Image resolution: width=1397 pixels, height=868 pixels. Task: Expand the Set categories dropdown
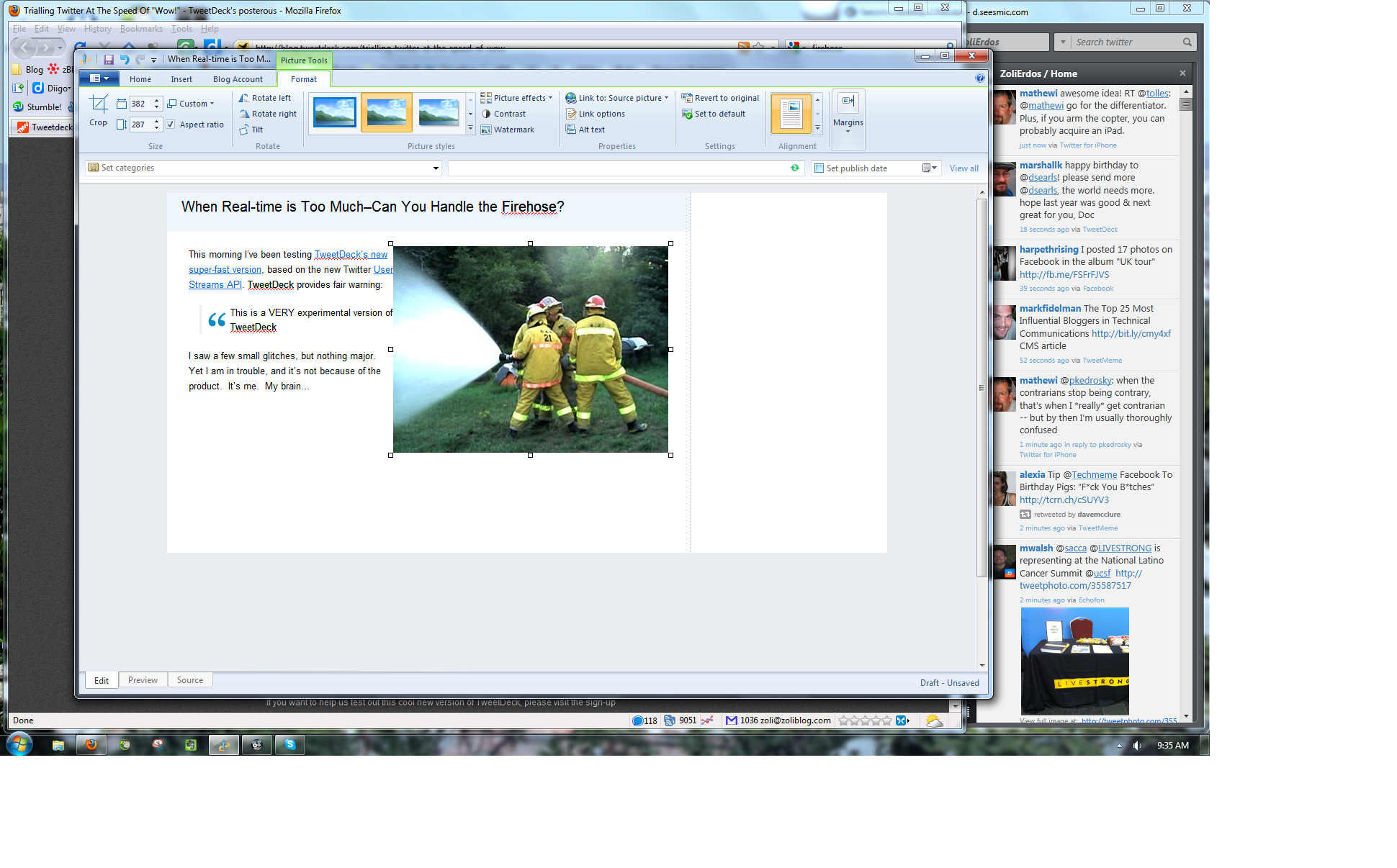pyautogui.click(x=436, y=168)
